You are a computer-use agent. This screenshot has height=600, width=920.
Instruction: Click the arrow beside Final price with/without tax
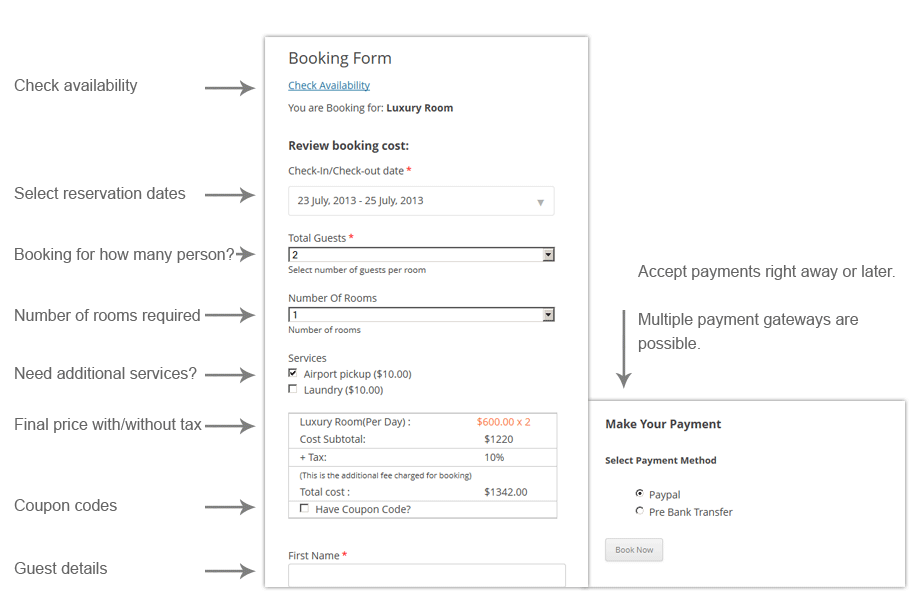coord(230,426)
